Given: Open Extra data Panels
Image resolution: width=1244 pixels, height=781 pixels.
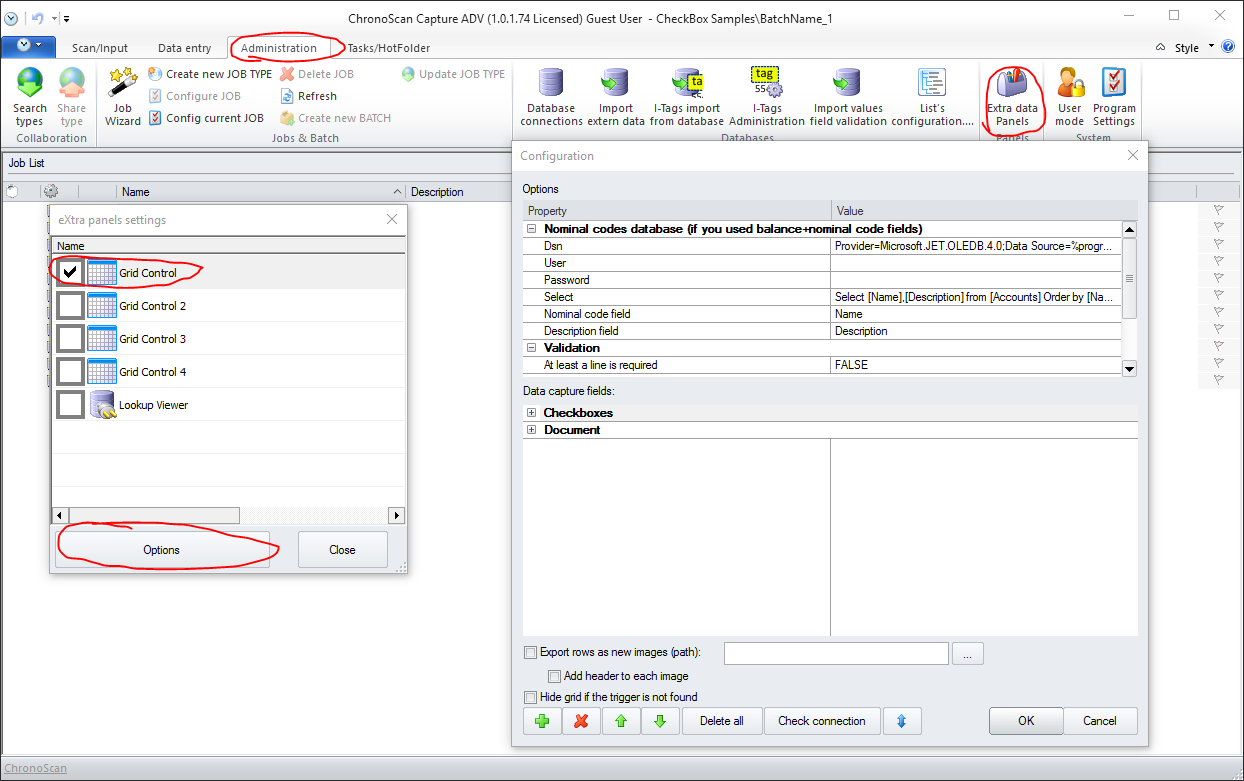Looking at the screenshot, I should pyautogui.click(x=1012, y=97).
